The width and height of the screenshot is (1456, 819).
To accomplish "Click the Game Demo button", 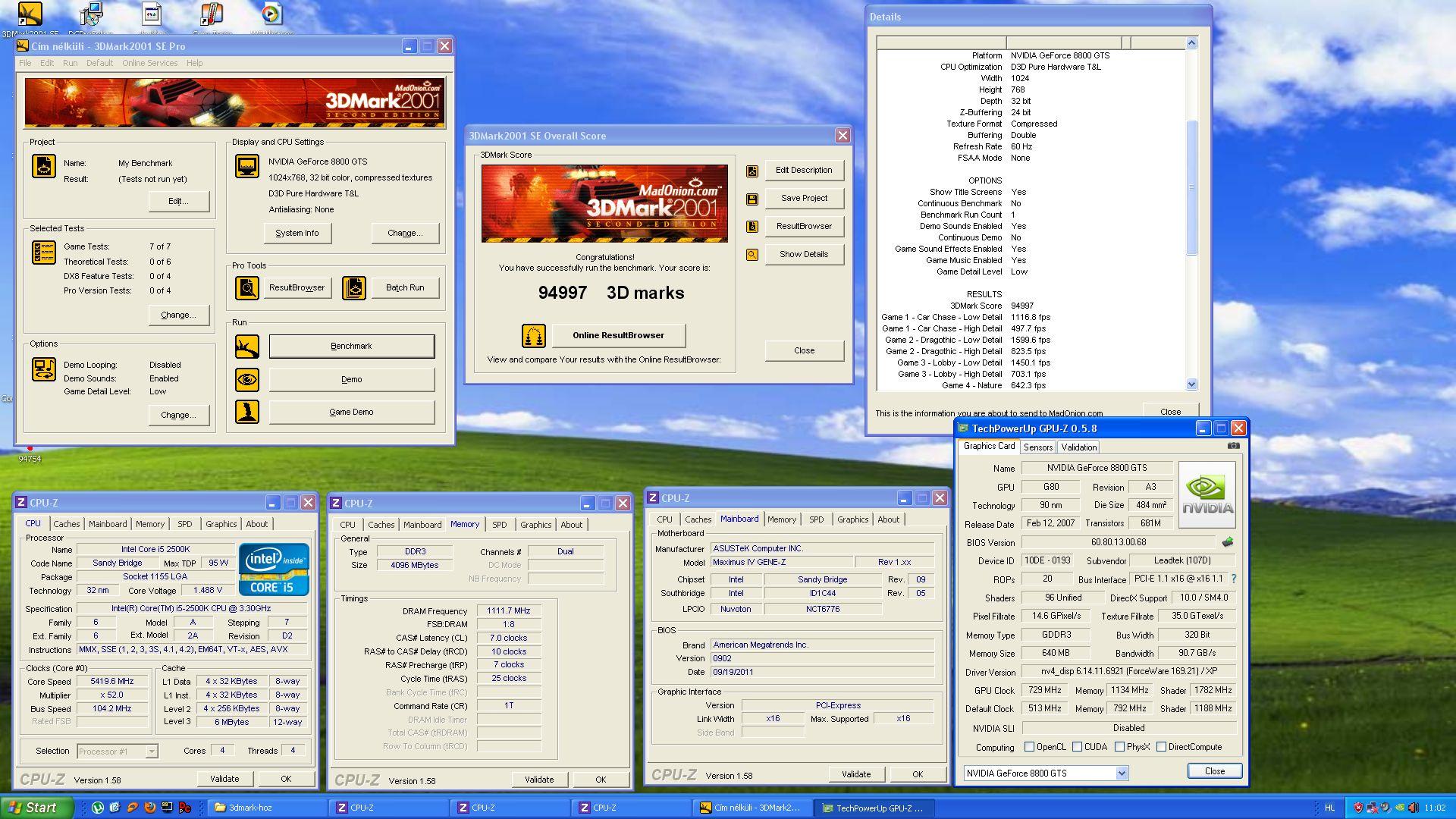I will 352,413.
